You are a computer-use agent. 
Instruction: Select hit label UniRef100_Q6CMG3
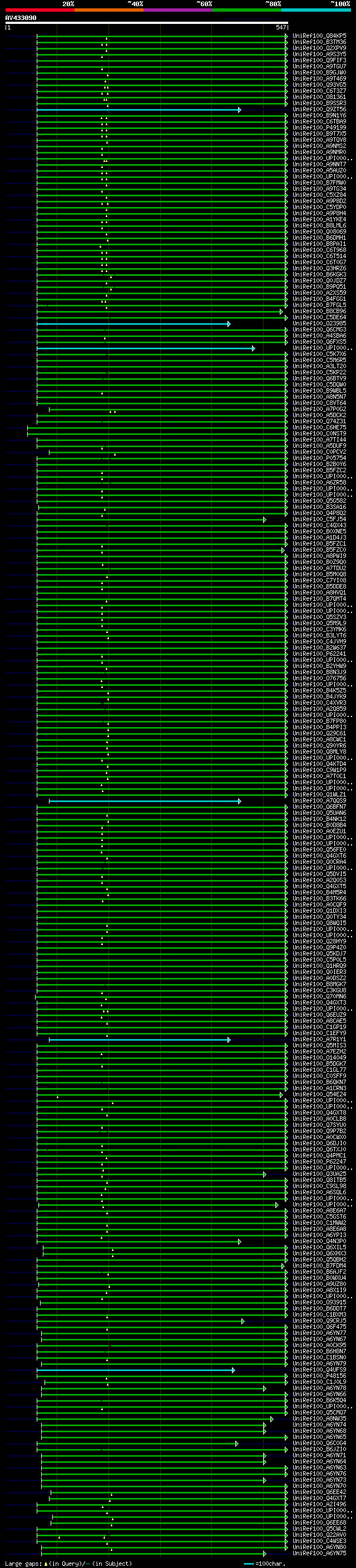[x=319, y=330]
